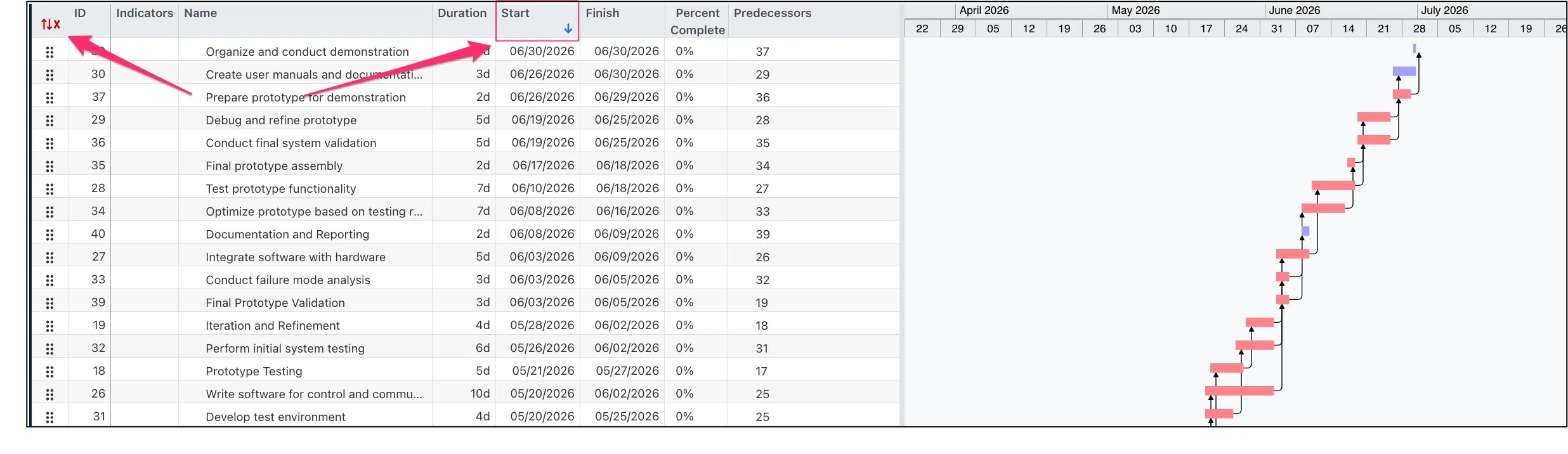Click drag handle of Perform initial system testing
This screenshot has width=1568, height=454.
pyautogui.click(x=49, y=349)
